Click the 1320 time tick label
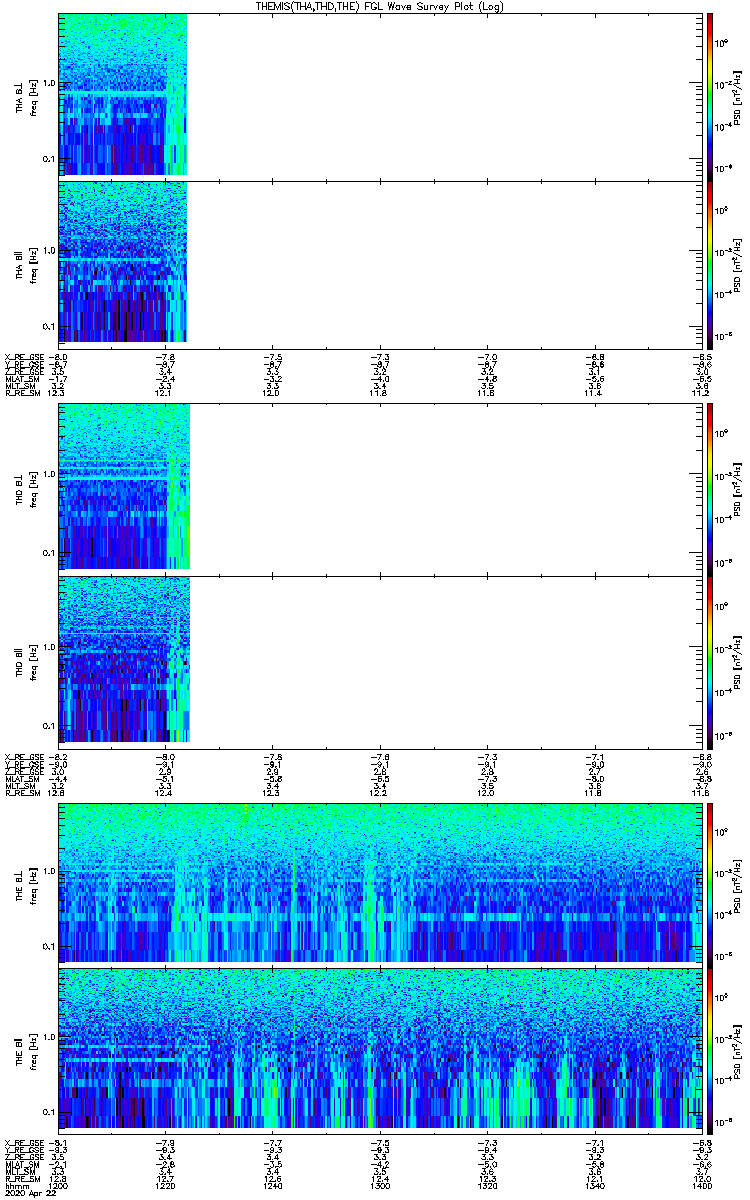Image resolution: width=750 pixels, height=1200 pixels. coord(487,1187)
